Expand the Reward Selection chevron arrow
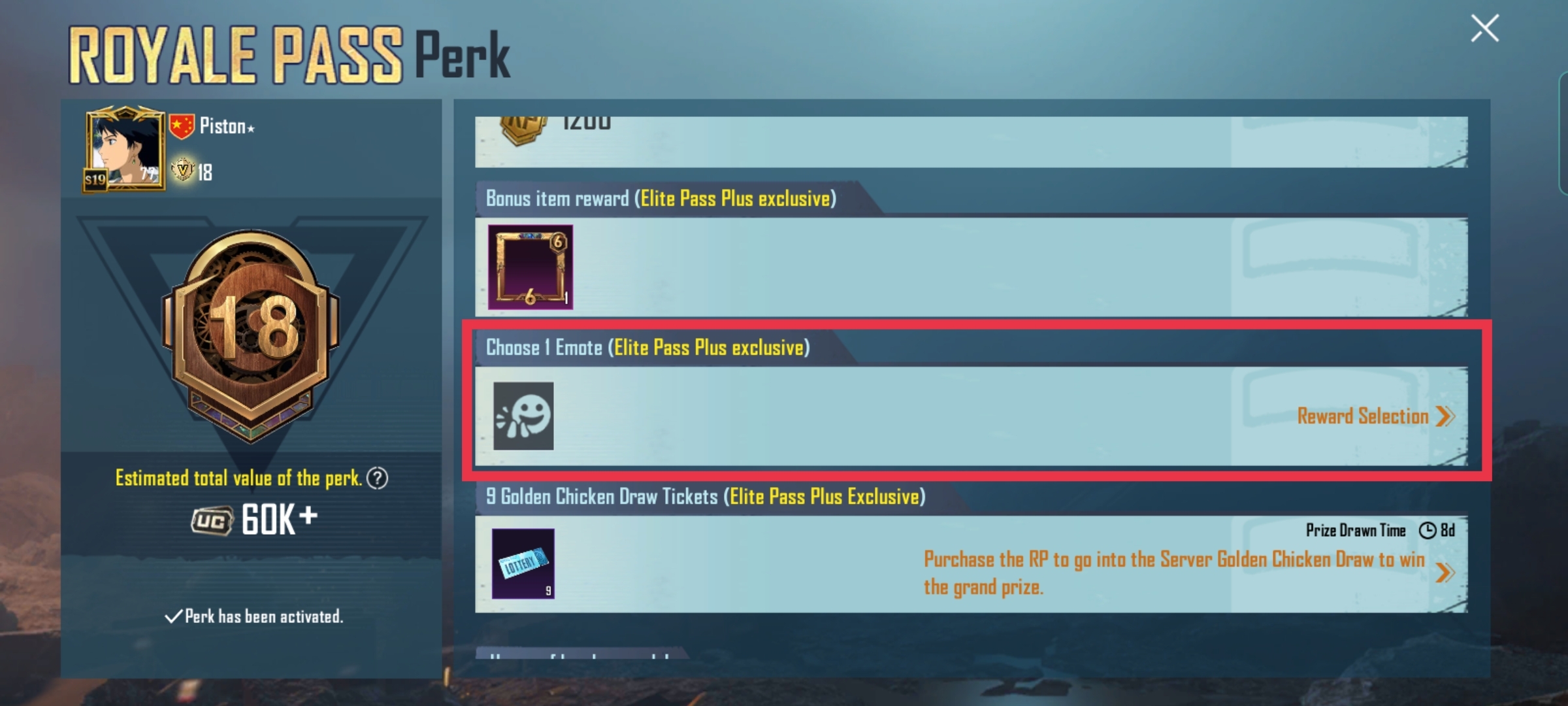 coord(1446,416)
